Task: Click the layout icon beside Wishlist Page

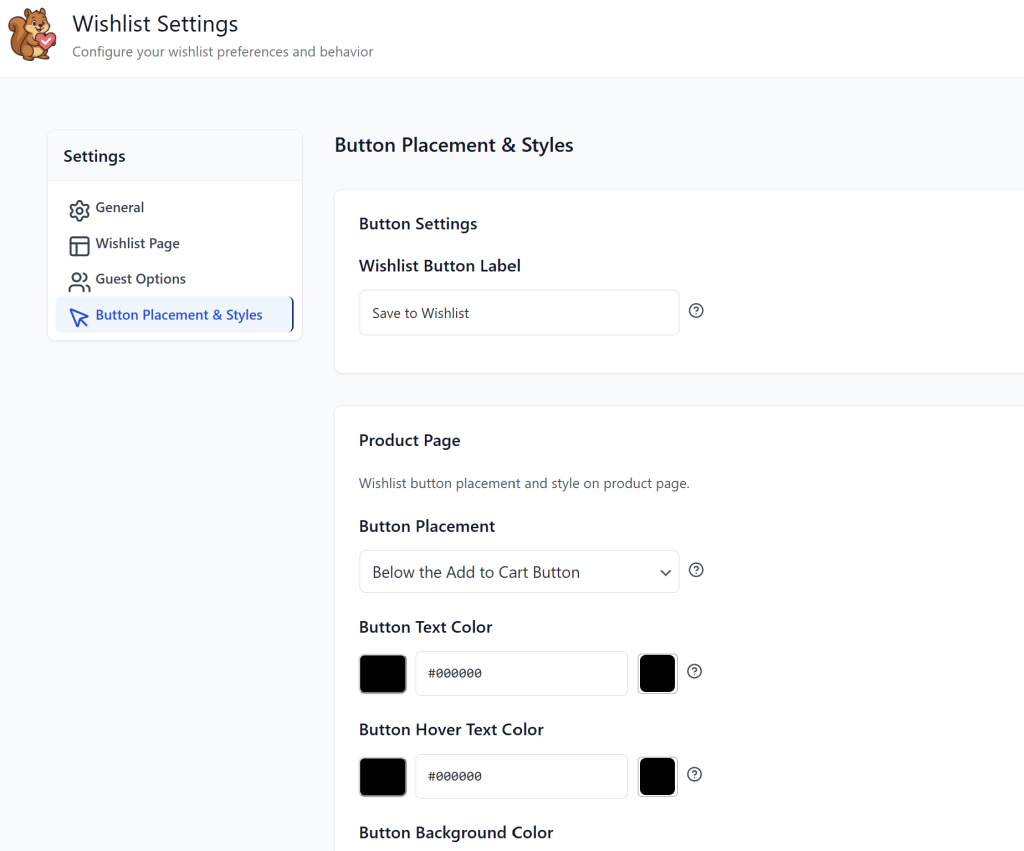Action: coord(79,245)
